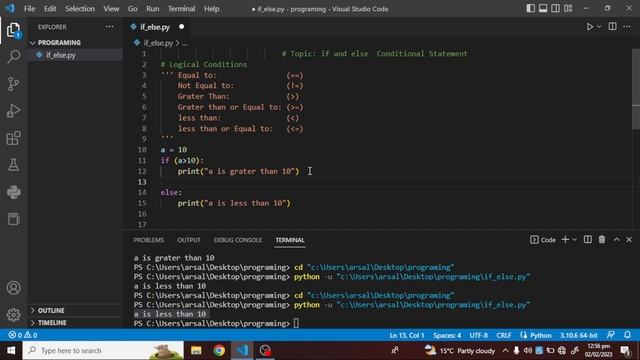Image resolution: width=640 pixels, height=360 pixels.
Task: Open the Terminal menu
Action: (181, 9)
